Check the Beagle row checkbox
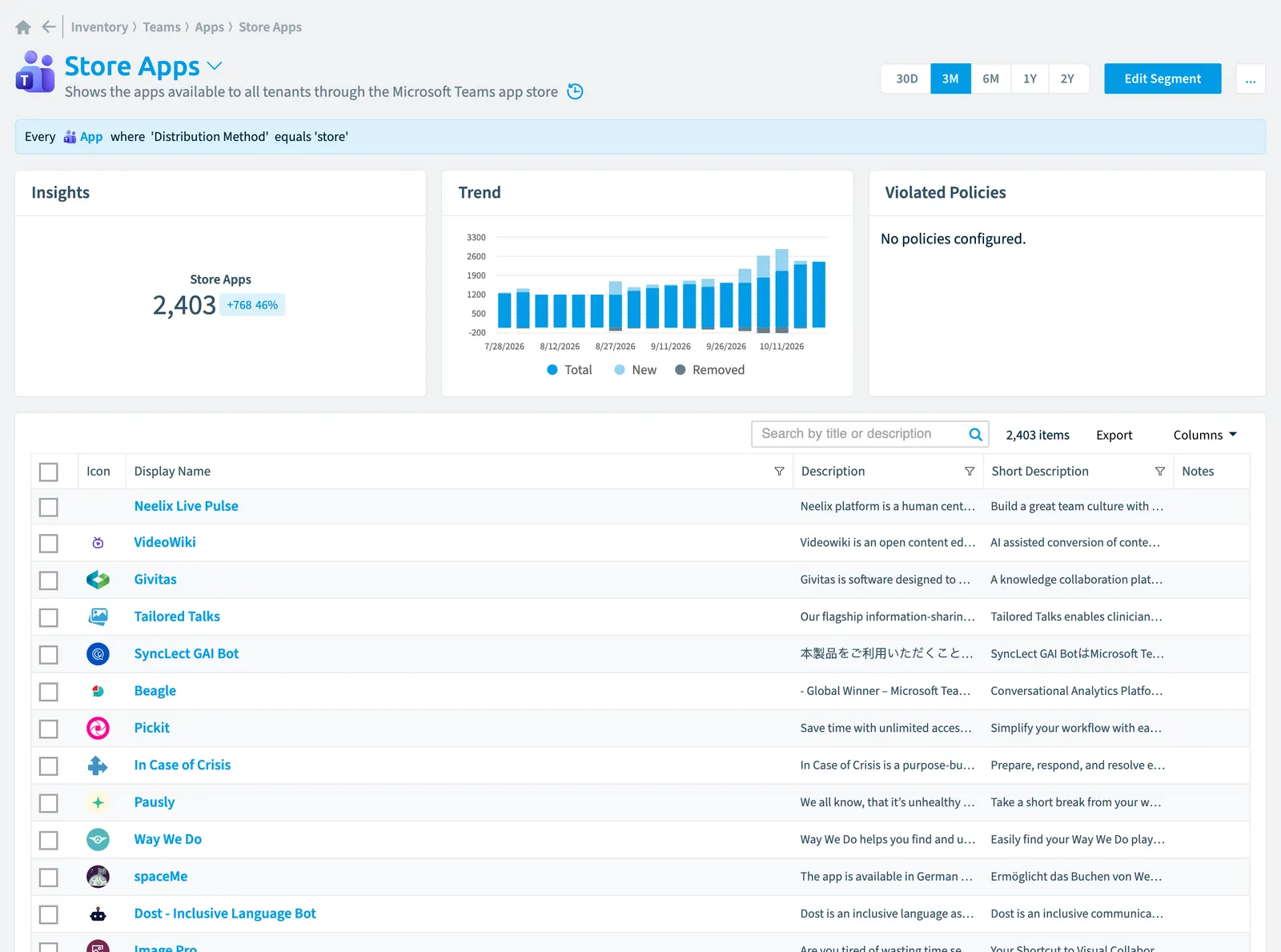Image resolution: width=1281 pixels, height=952 pixels. pos(49,692)
